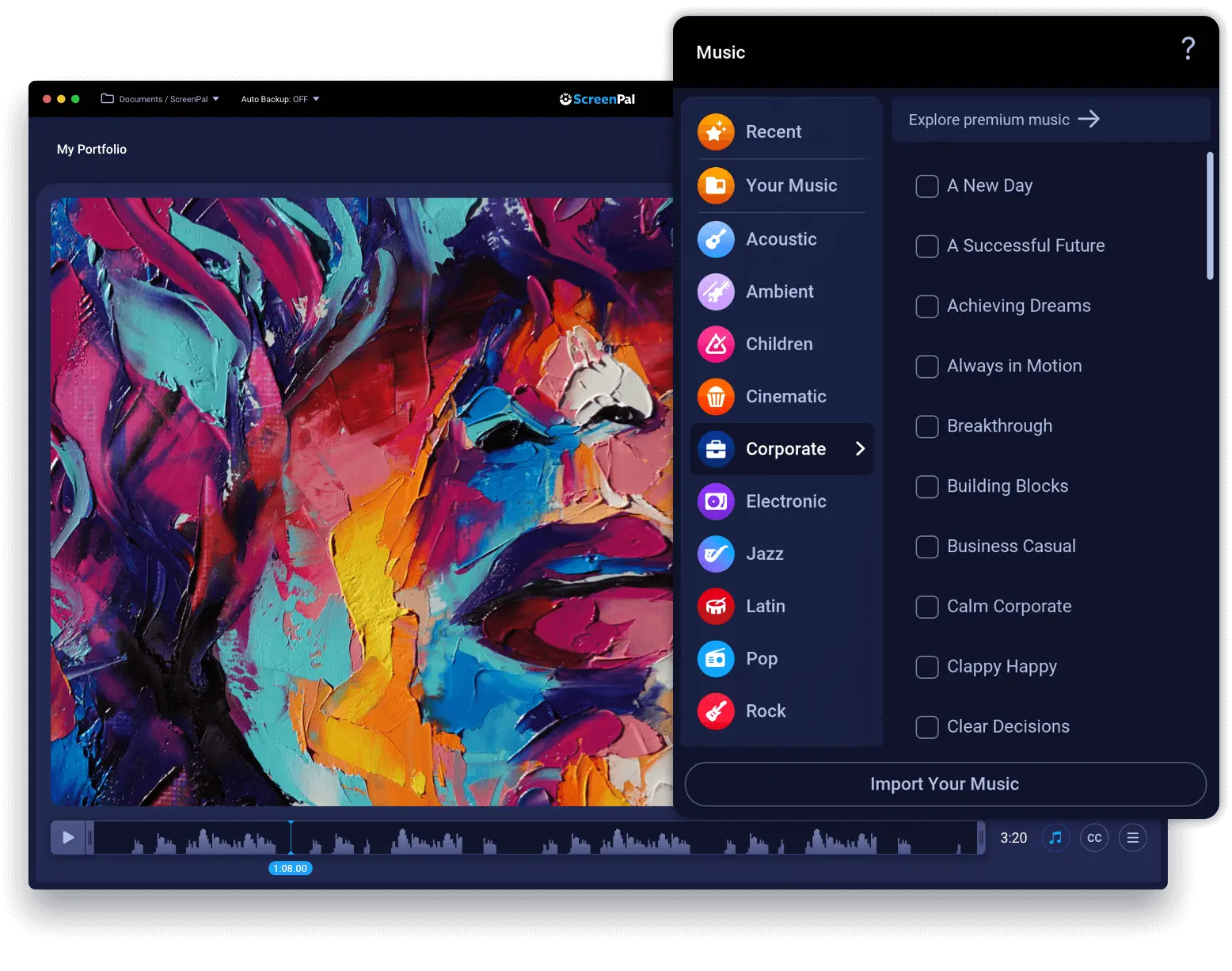
Task: Click Import Your Music
Action: point(945,784)
